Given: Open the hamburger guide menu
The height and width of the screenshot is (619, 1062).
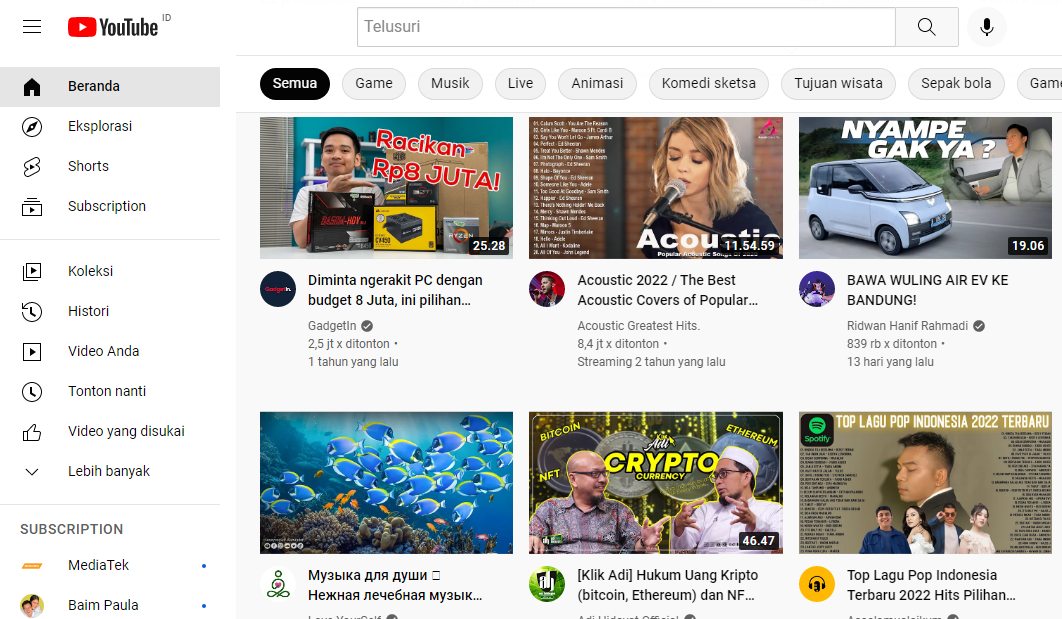Looking at the screenshot, I should point(32,27).
